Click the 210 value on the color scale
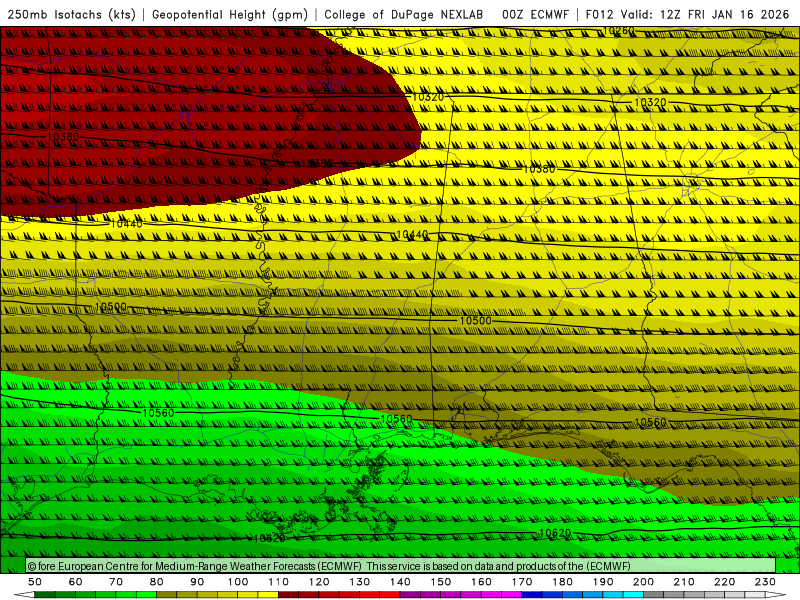Screen dimensions: 800x600 pyautogui.click(x=684, y=582)
